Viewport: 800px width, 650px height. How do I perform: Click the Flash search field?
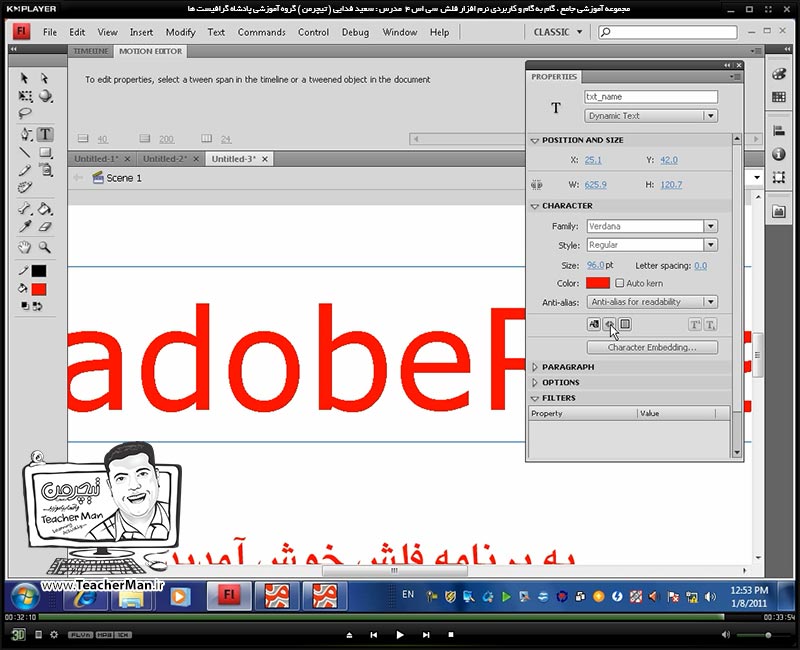point(667,32)
